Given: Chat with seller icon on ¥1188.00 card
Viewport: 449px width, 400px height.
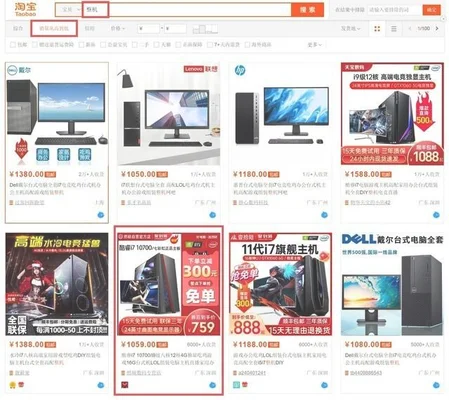Looking at the screenshot, I should [x=324, y=385].
